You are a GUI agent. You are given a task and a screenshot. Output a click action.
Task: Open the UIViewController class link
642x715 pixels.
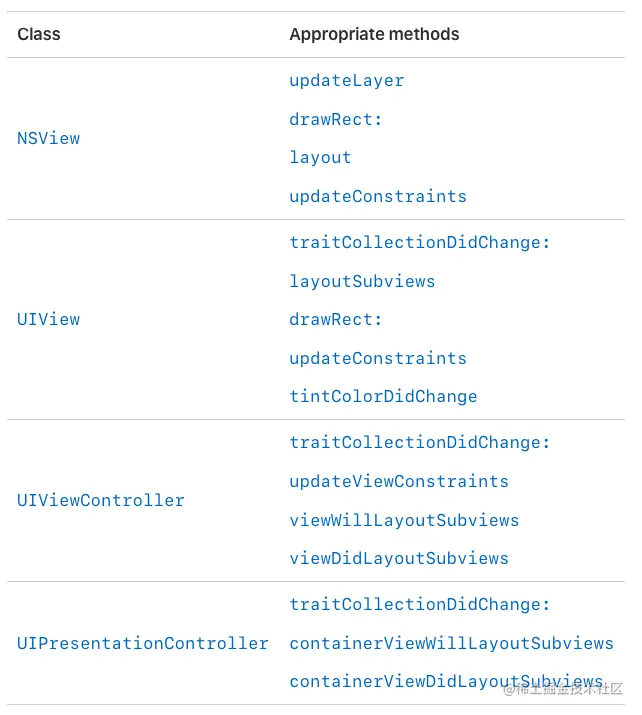(x=101, y=500)
